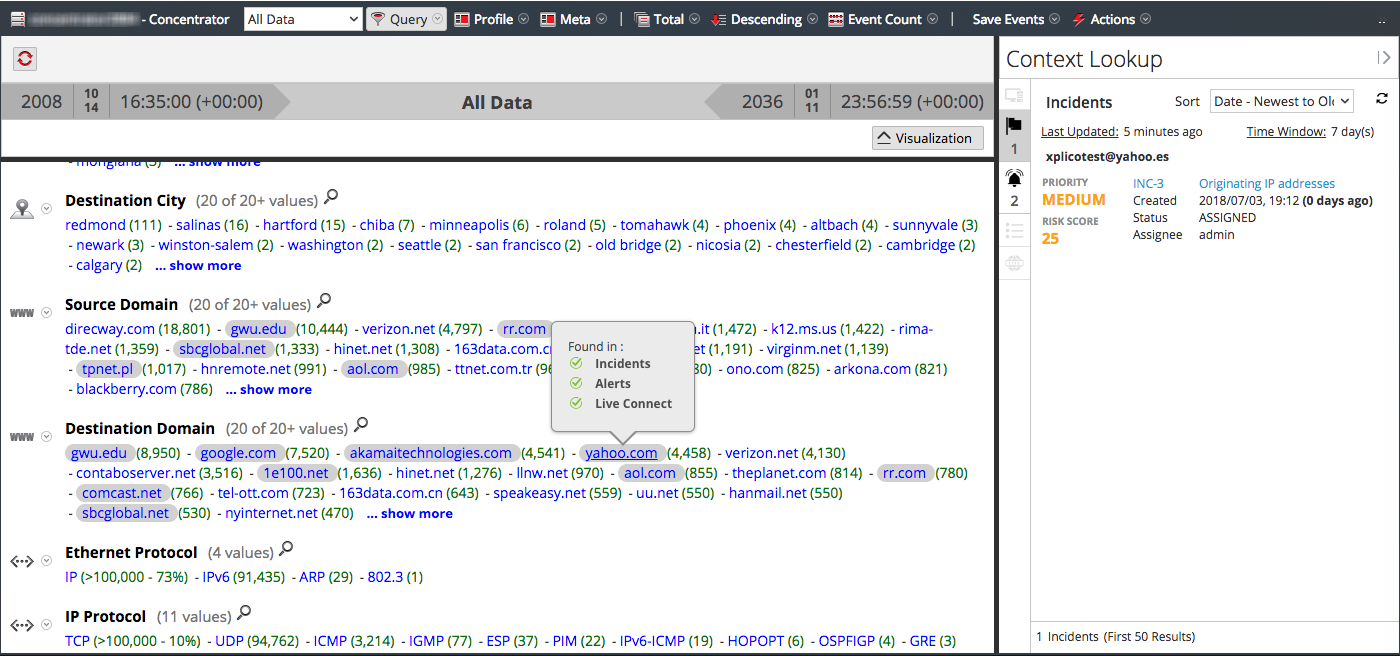The image size is (1400, 656).
Task: Click the search icon beside Ethernet Protocol
Action: tap(286, 549)
